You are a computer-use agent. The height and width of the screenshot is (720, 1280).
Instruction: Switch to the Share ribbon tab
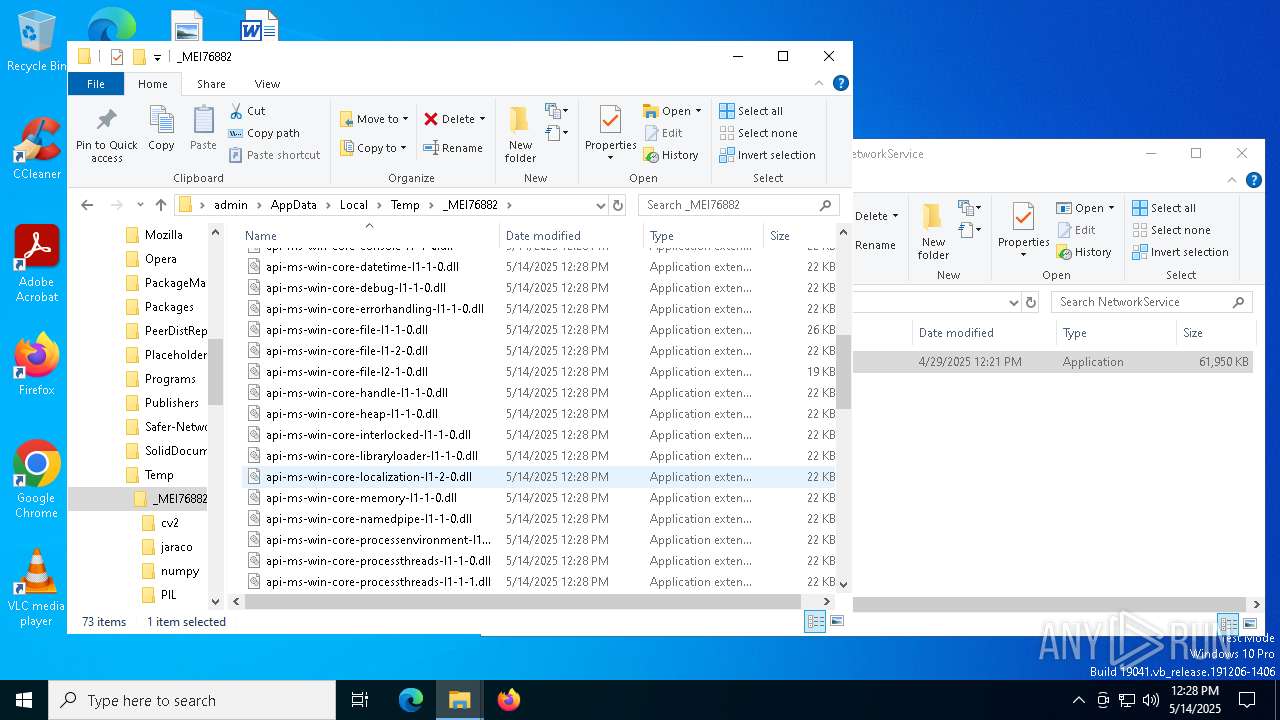211,84
